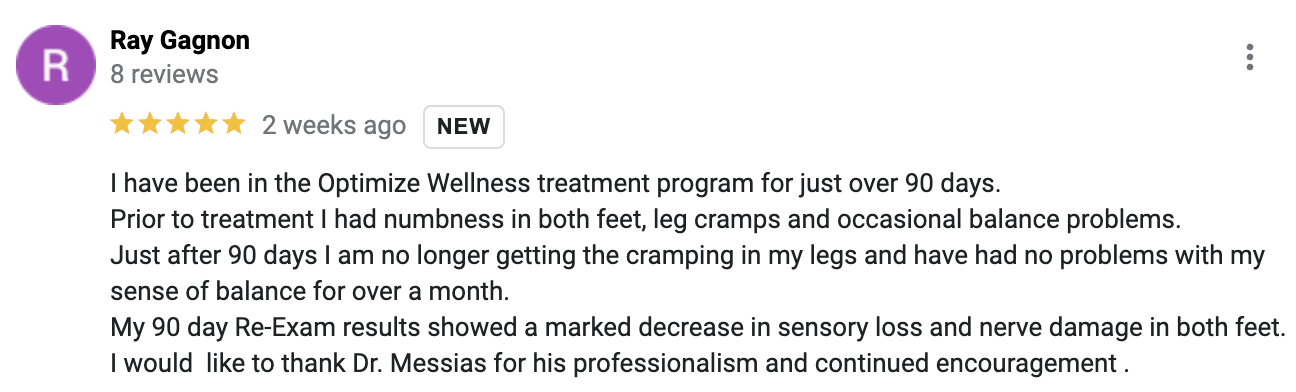Open the three-dot more options menu
1296x392 pixels.
1250,57
